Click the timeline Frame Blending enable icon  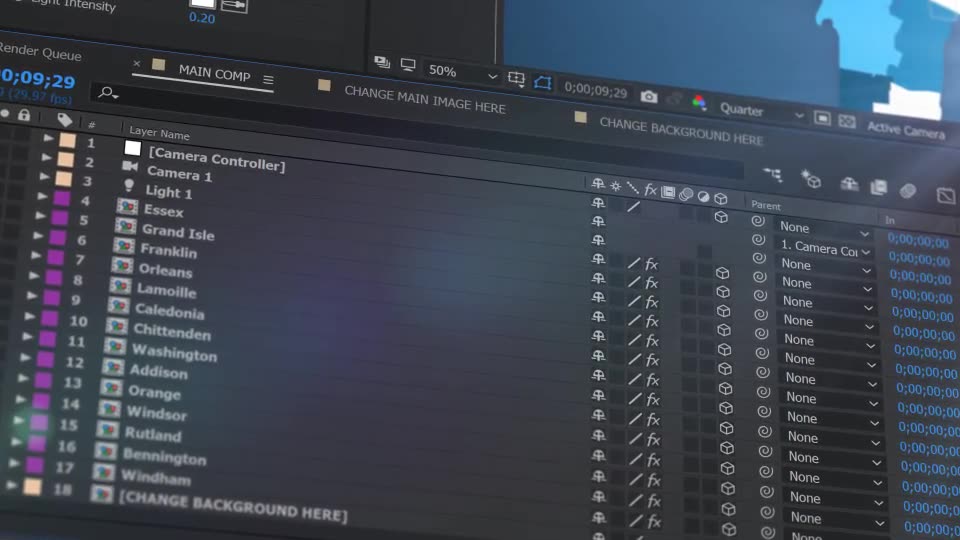click(x=879, y=187)
